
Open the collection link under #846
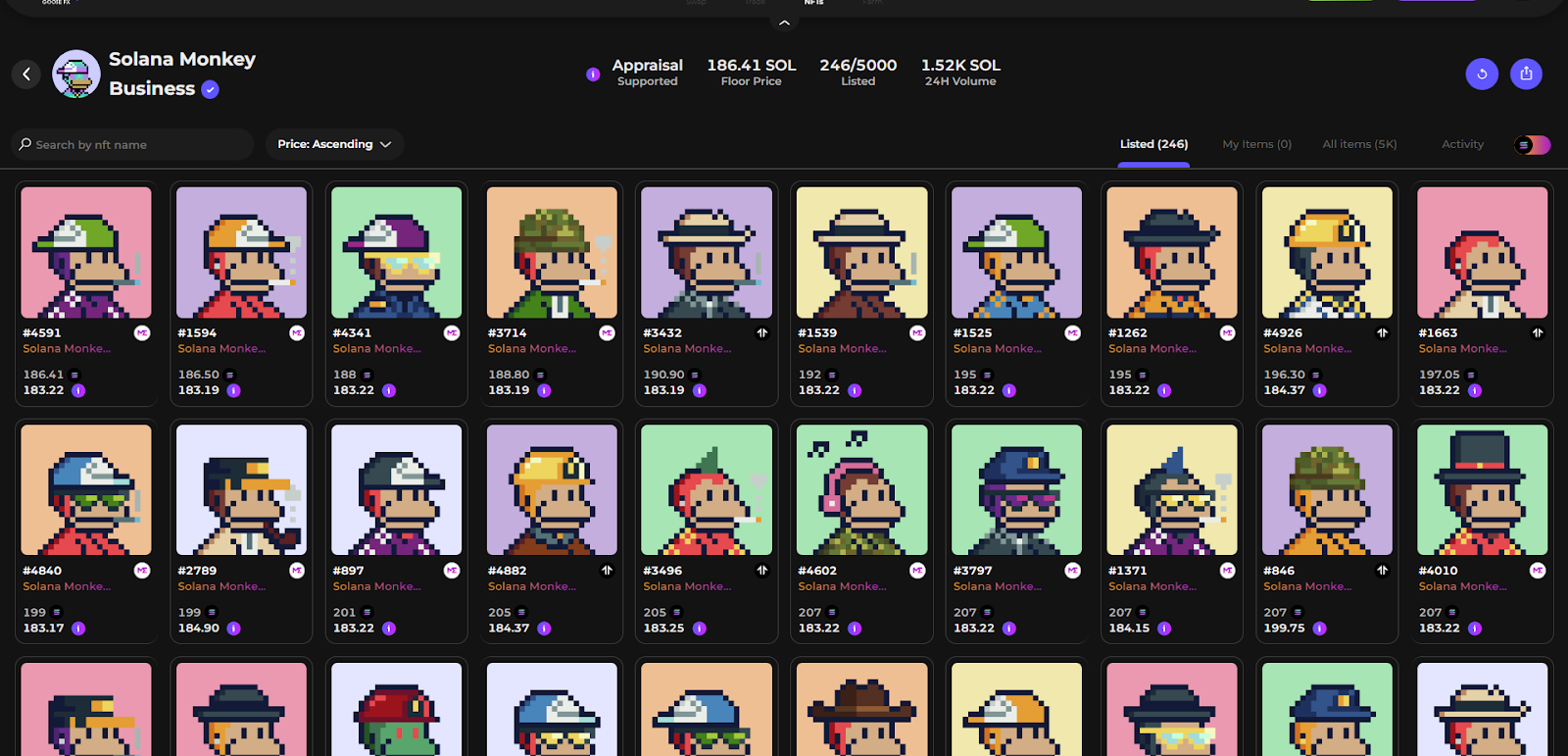[x=1307, y=586]
